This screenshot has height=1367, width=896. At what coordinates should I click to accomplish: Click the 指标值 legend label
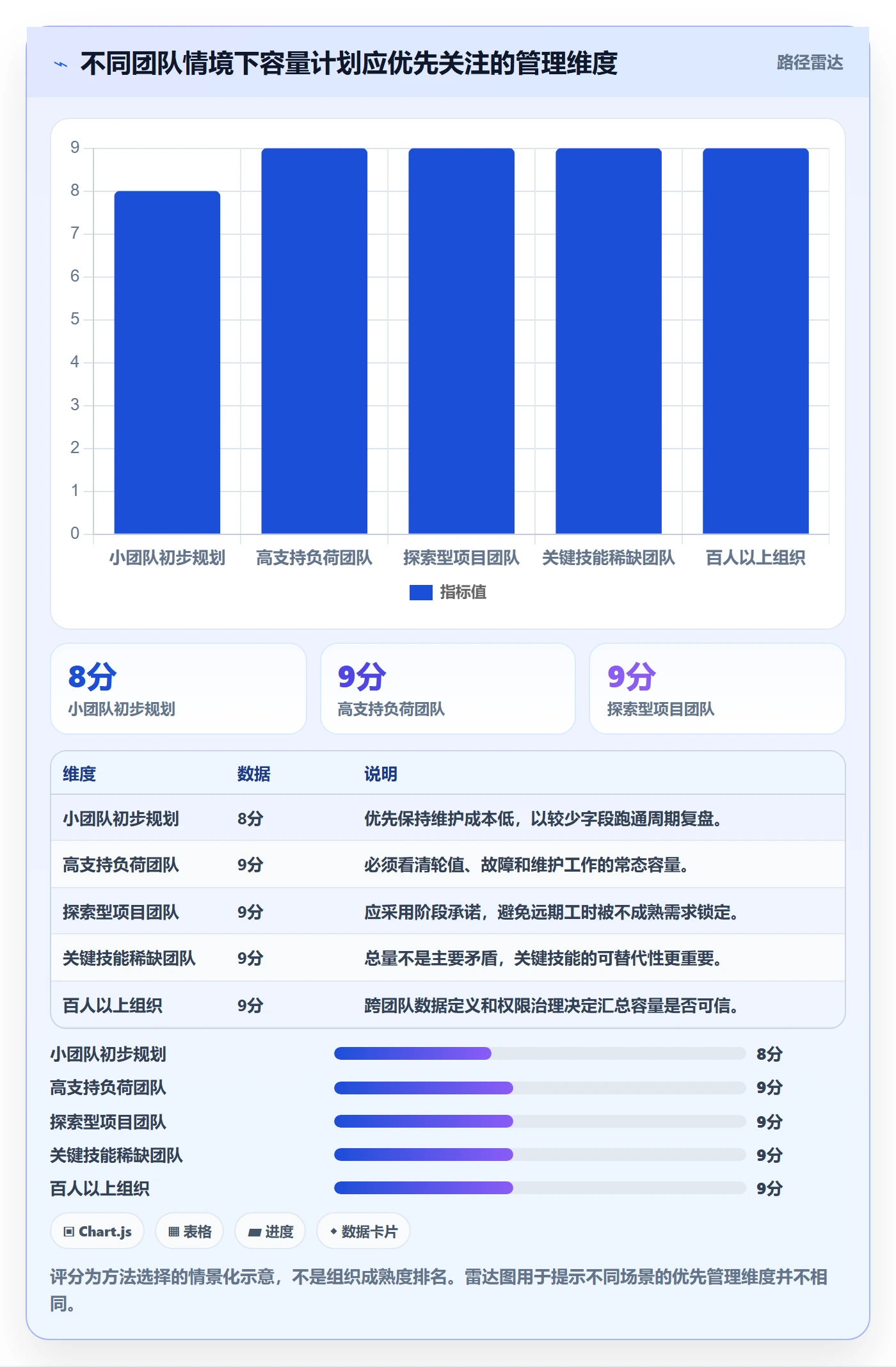pyautogui.click(x=463, y=593)
